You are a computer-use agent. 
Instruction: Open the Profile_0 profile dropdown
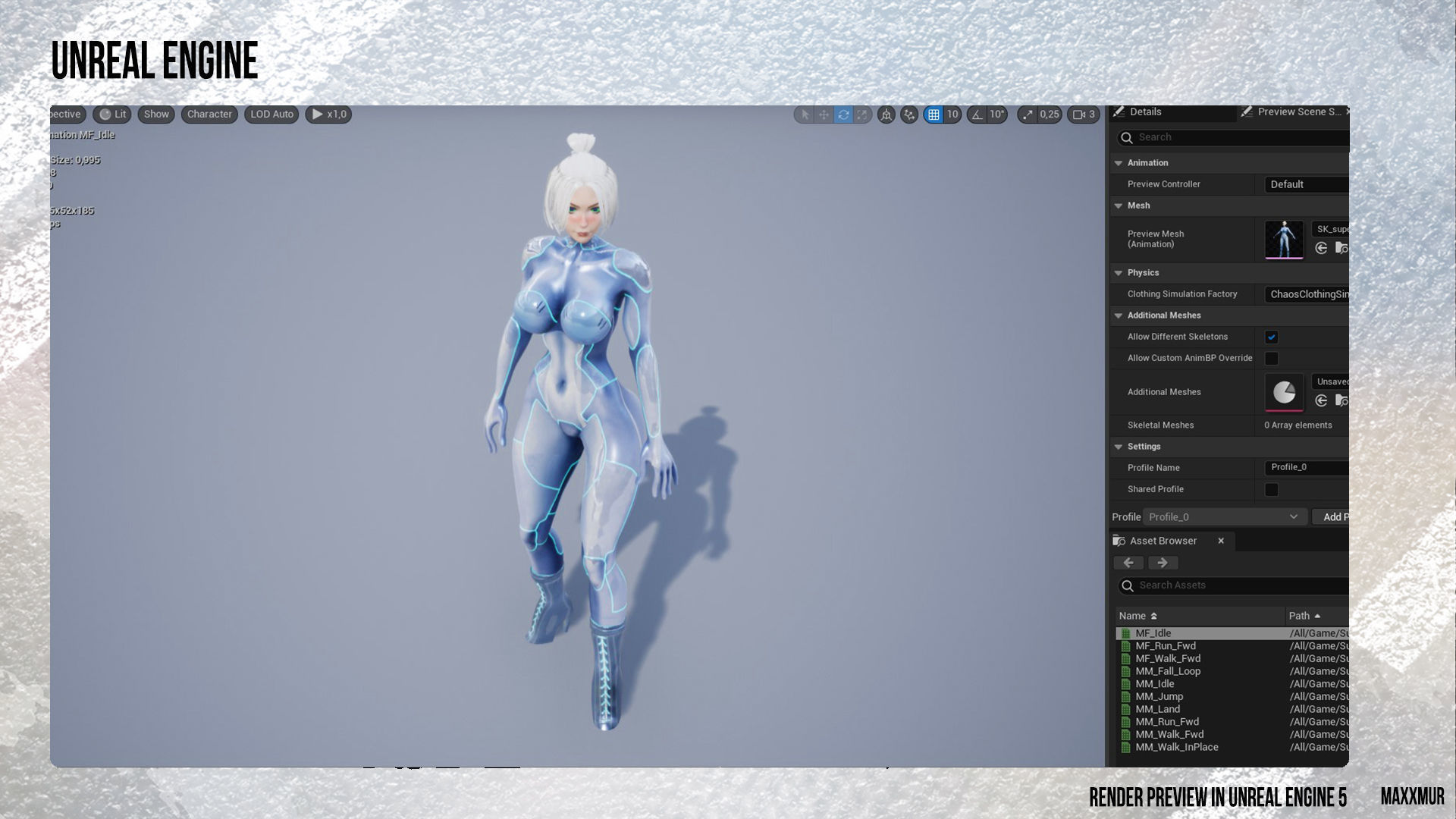pyautogui.click(x=1225, y=517)
